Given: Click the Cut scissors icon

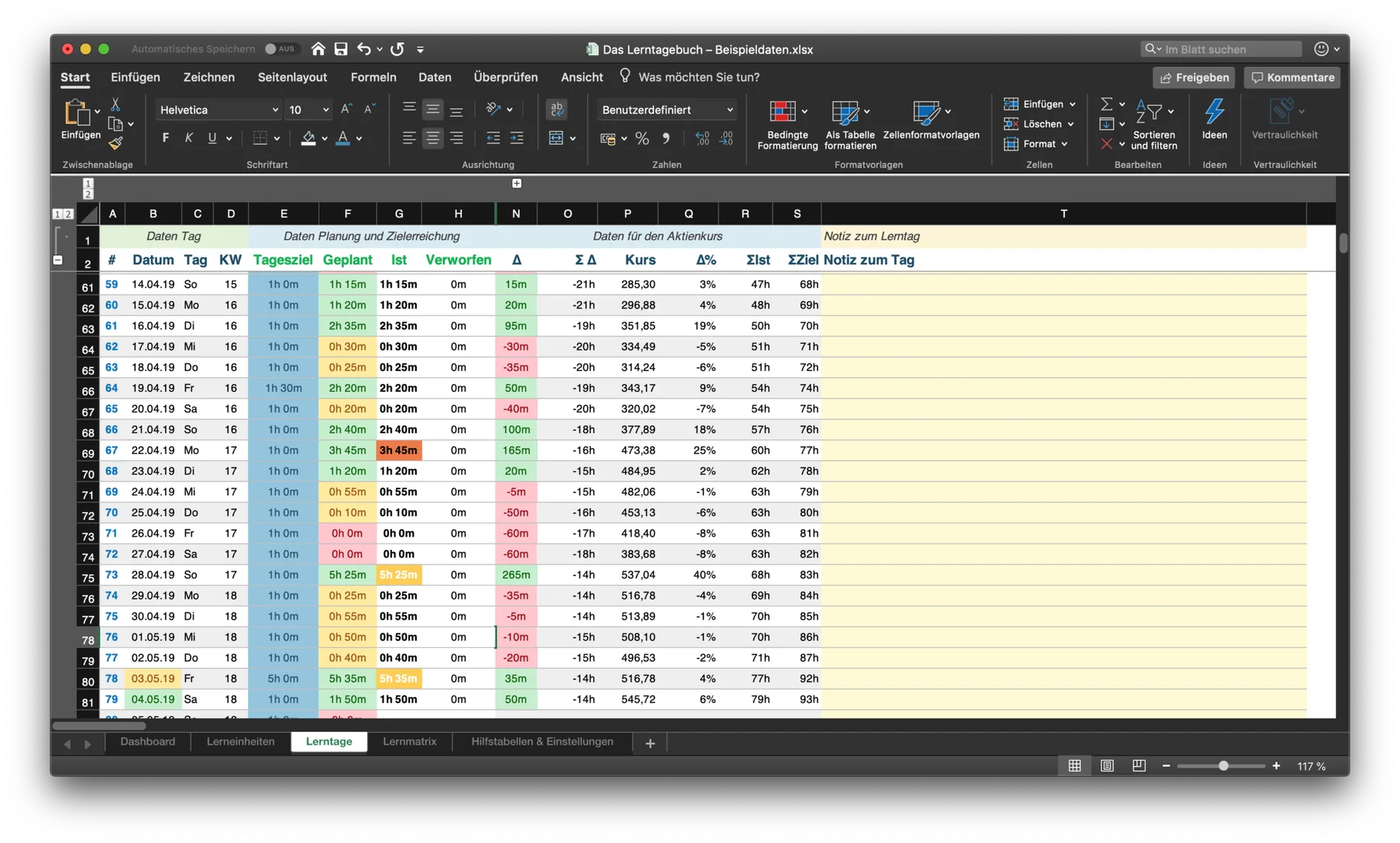Looking at the screenshot, I should pyautogui.click(x=115, y=103).
